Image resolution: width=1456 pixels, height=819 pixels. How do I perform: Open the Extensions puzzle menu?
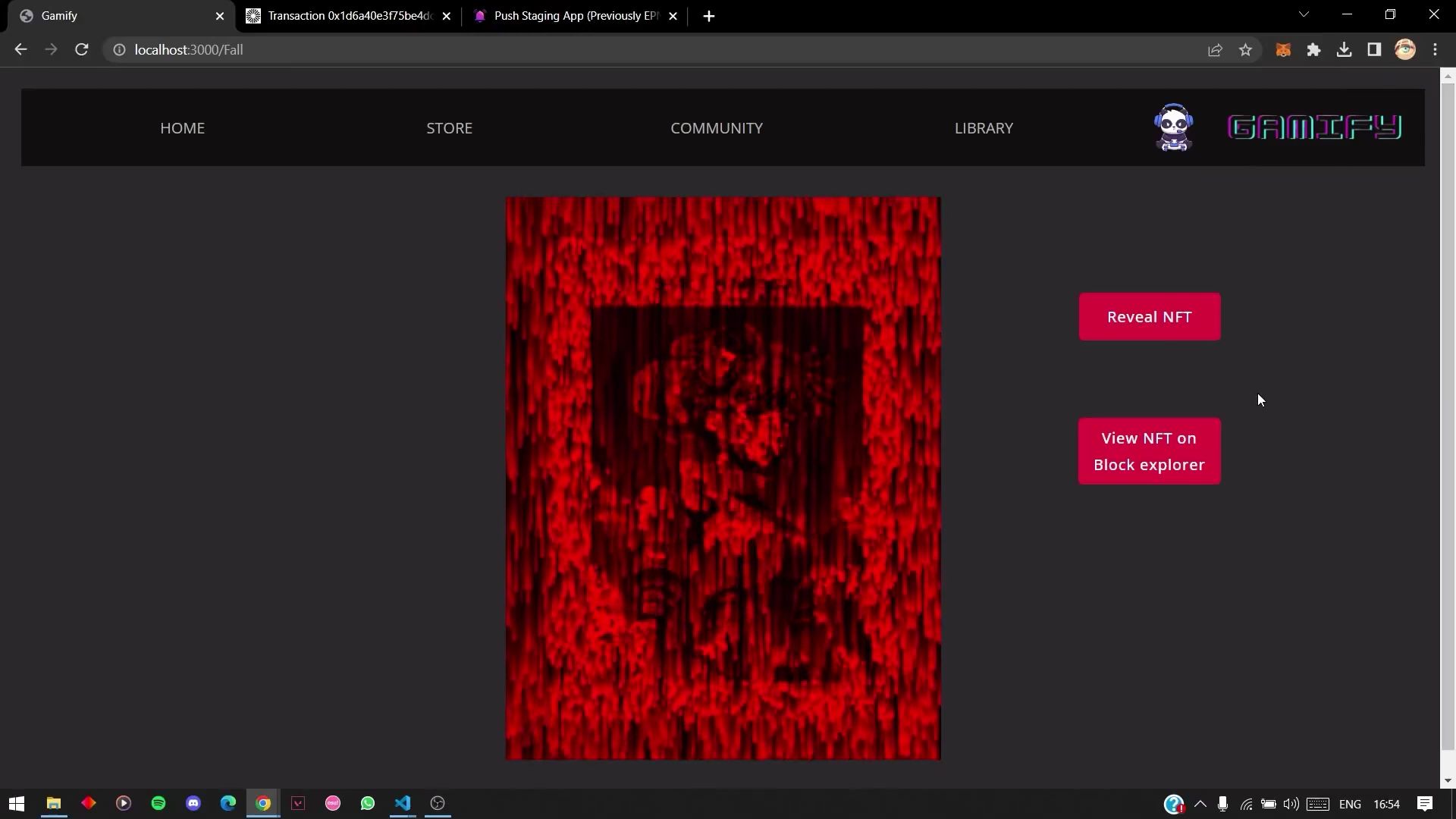tap(1313, 50)
